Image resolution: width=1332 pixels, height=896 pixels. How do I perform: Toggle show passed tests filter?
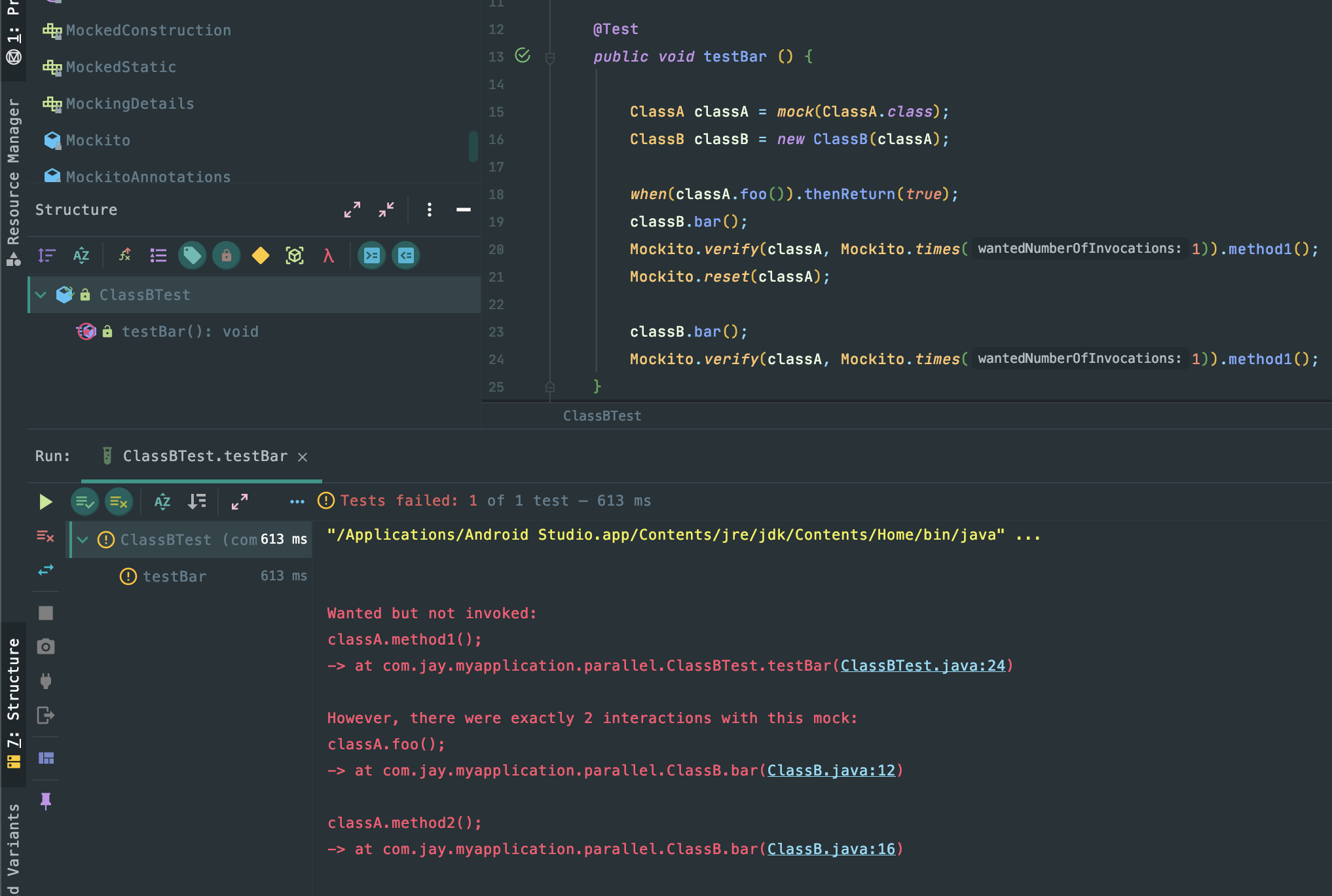point(84,502)
